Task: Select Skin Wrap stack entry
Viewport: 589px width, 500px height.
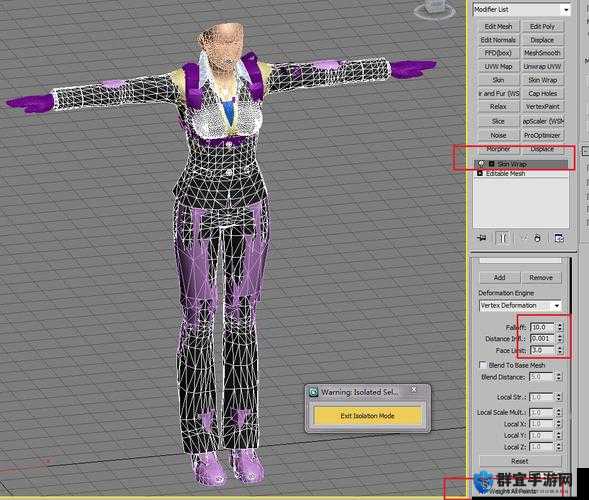Action: pyautogui.click(x=522, y=164)
